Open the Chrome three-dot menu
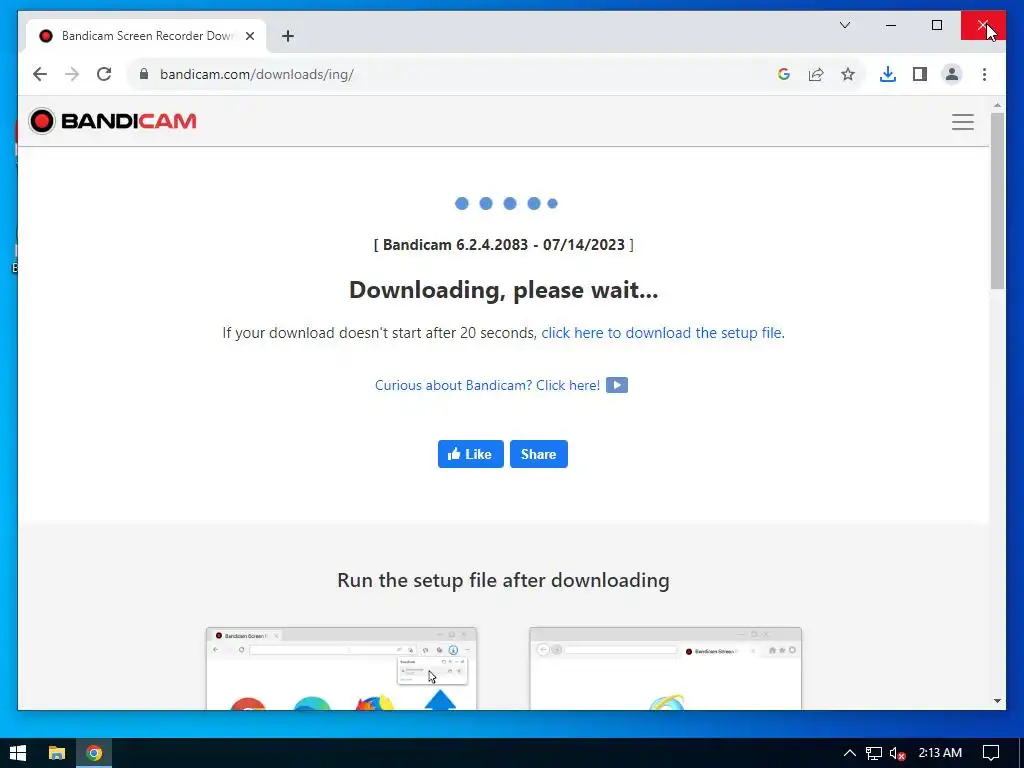This screenshot has height=768, width=1024. [984, 74]
